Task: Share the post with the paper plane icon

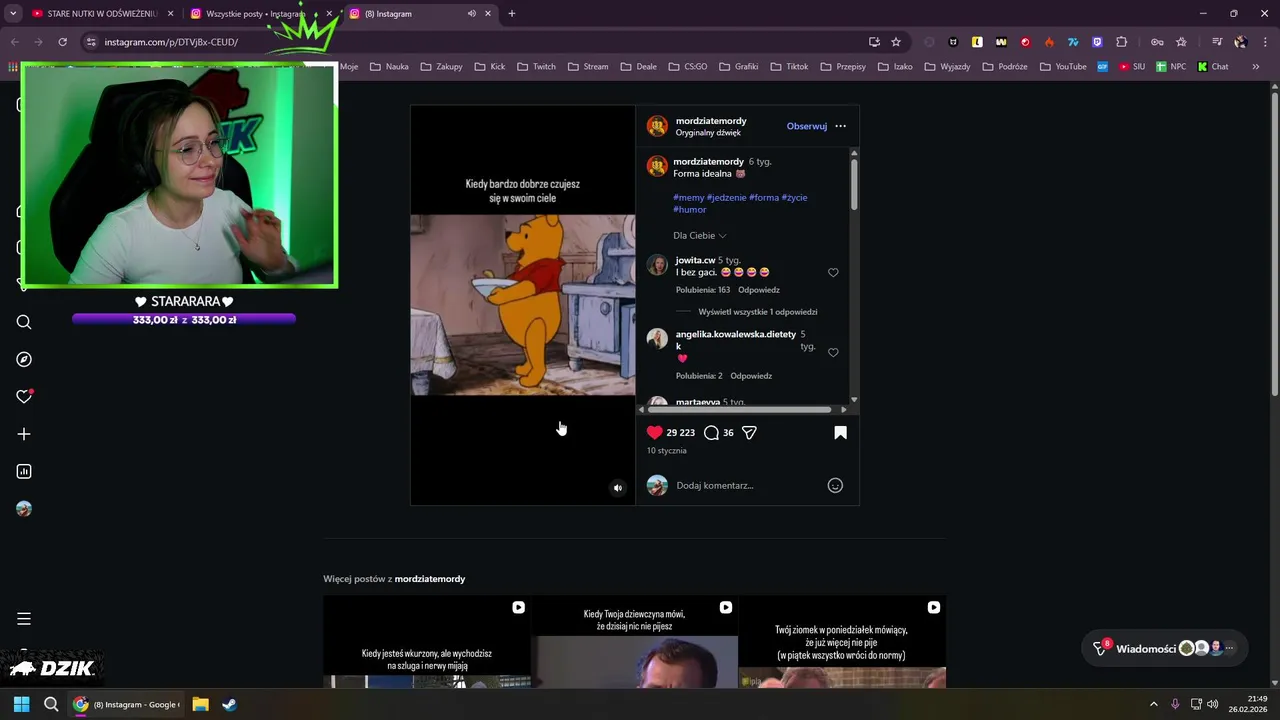Action: pos(749,432)
